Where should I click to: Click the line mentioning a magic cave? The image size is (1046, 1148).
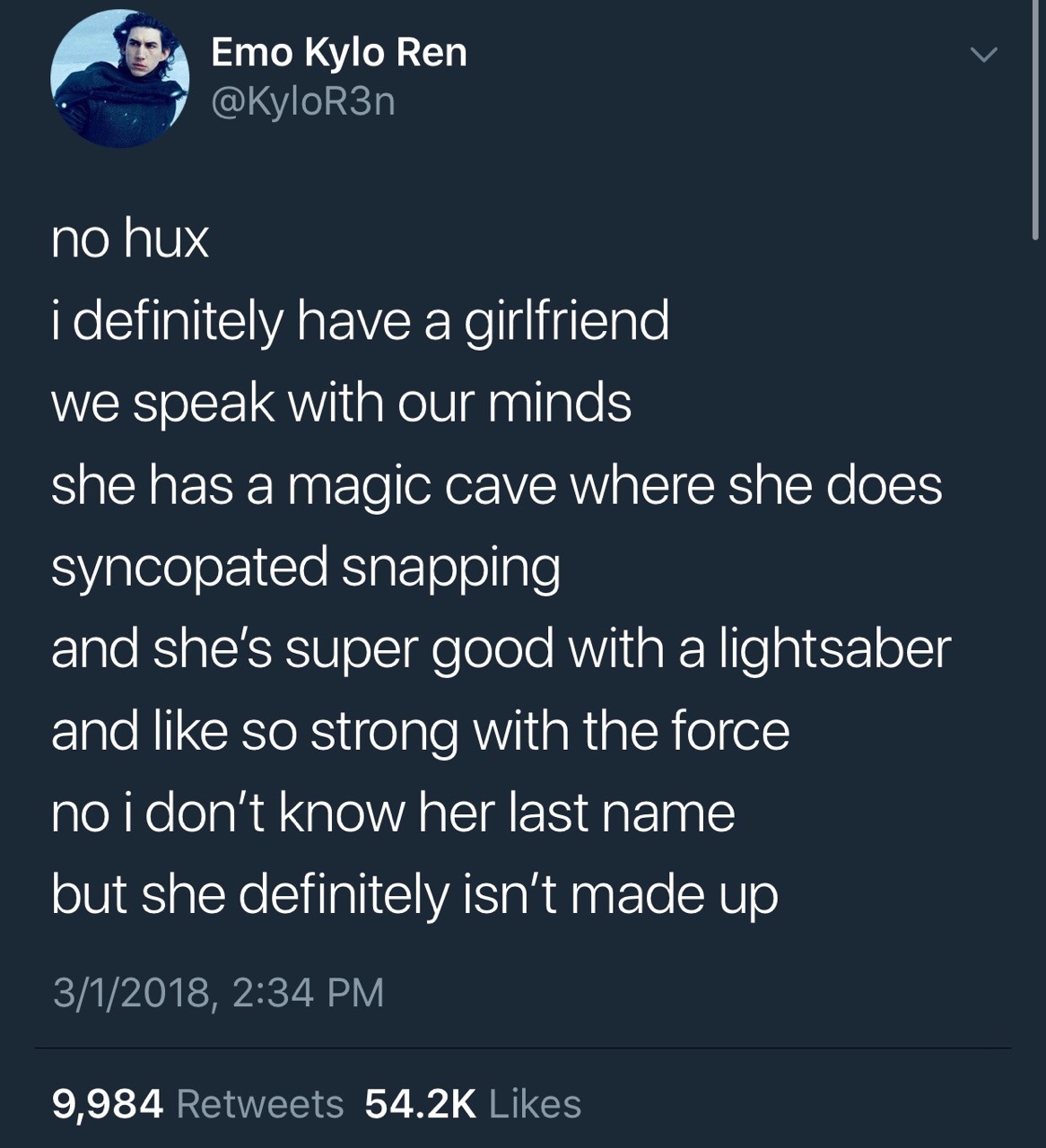tap(496, 485)
